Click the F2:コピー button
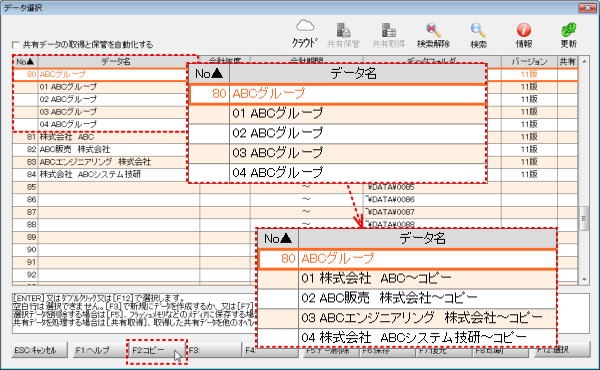This screenshot has width=600, height=370. [157, 350]
